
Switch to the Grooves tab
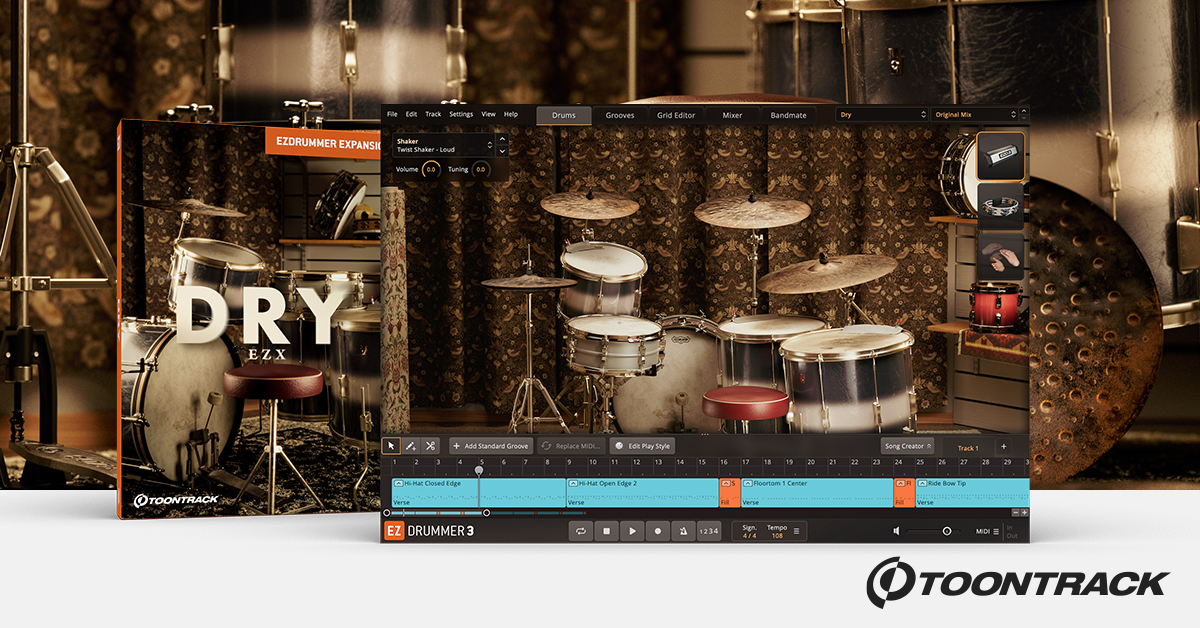pos(620,115)
